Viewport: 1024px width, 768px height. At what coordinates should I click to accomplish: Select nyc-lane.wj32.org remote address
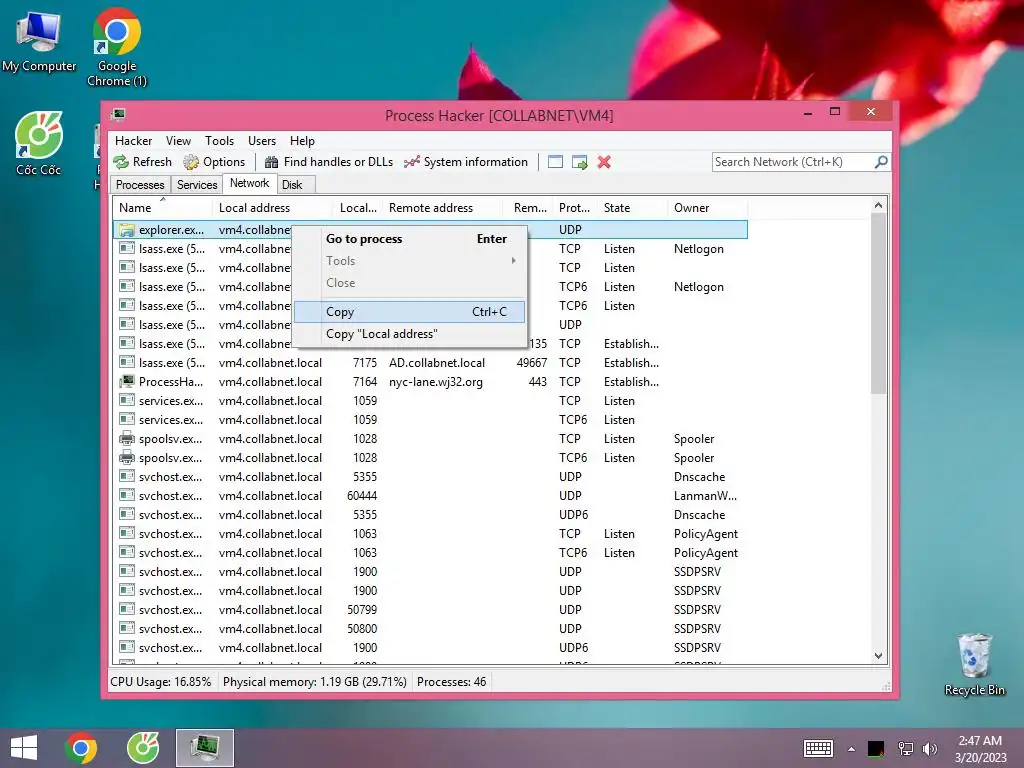click(x=436, y=382)
